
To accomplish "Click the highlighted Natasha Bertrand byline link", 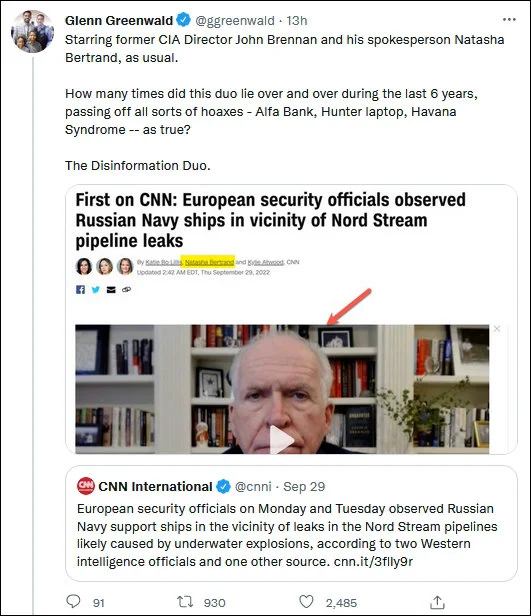I will pos(209,262).
